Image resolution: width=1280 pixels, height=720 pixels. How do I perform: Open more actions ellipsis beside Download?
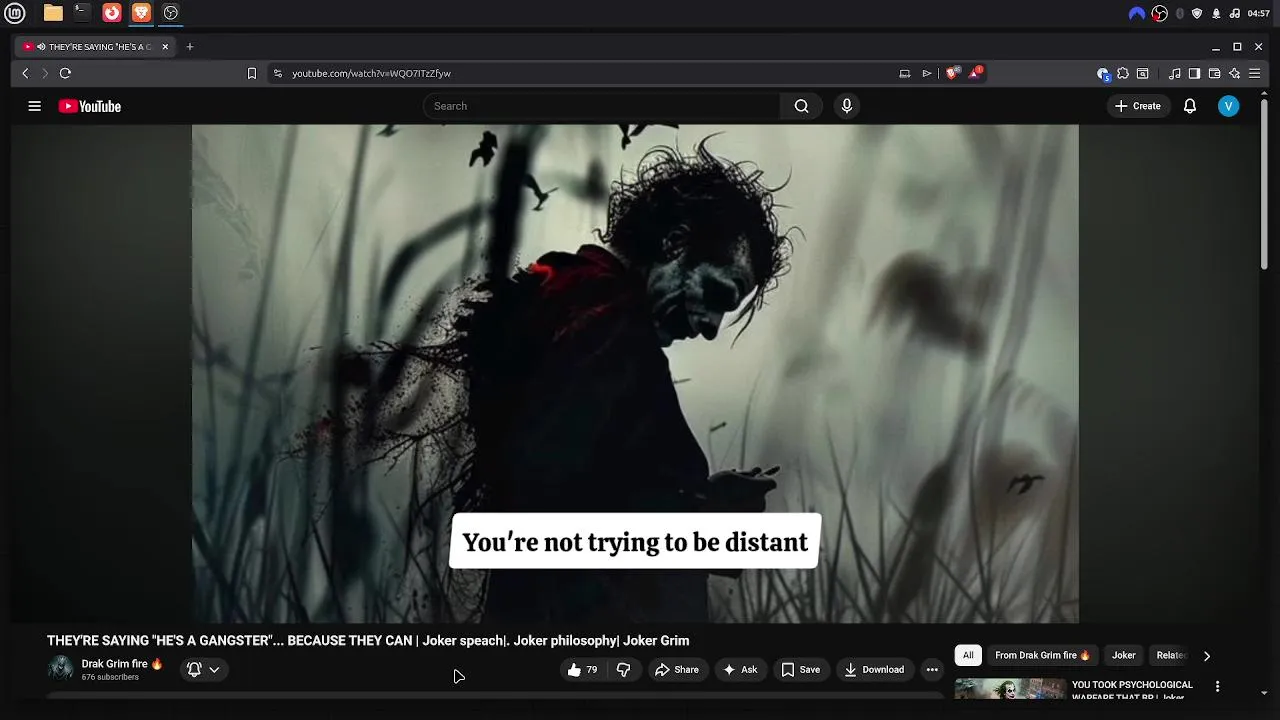[932, 670]
